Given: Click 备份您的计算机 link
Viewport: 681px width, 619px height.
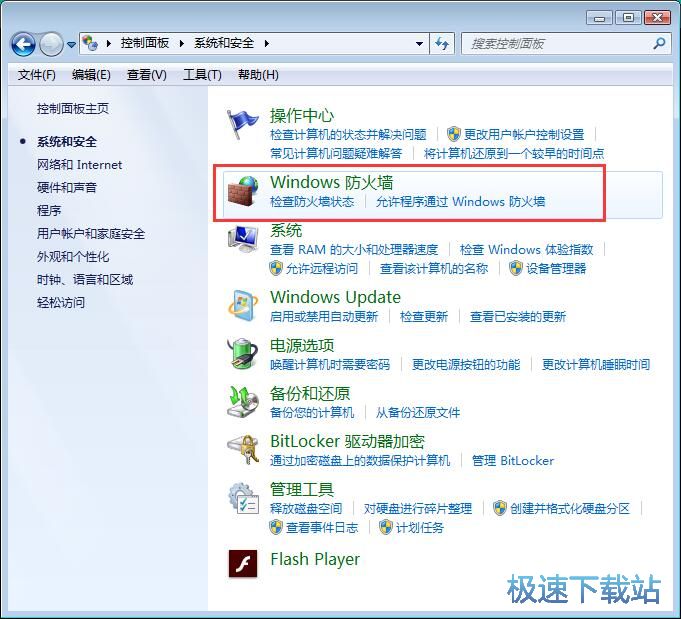Looking at the screenshot, I should [312, 412].
